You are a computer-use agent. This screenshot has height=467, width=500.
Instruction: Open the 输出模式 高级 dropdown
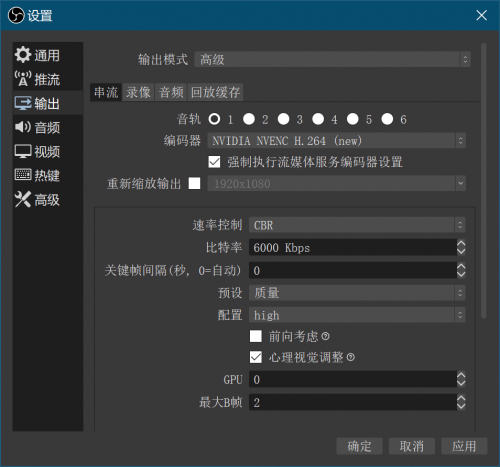pyautogui.click(x=332, y=59)
